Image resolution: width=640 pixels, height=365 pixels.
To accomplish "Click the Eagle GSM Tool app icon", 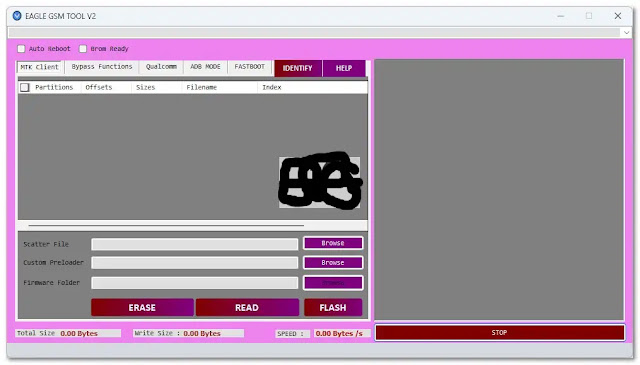I will (x=17, y=16).
